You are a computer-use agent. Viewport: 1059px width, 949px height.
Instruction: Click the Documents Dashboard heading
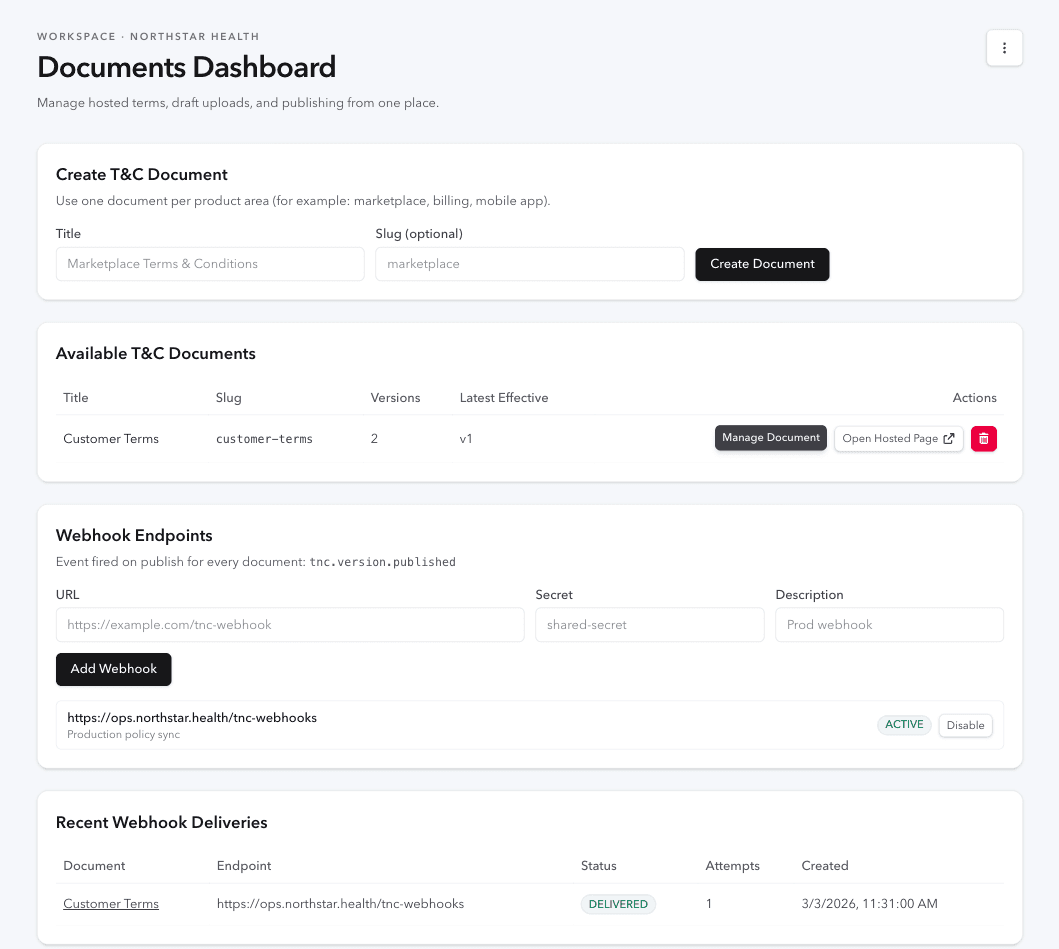(x=186, y=67)
